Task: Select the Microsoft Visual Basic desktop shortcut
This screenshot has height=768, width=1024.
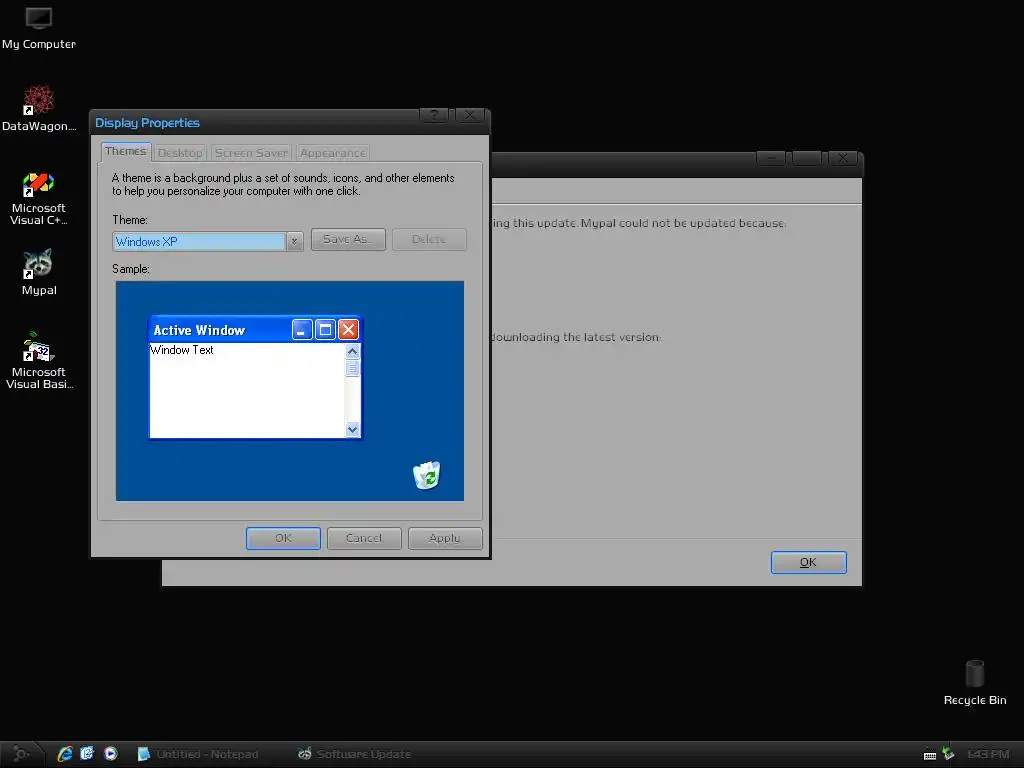Action: (39, 360)
